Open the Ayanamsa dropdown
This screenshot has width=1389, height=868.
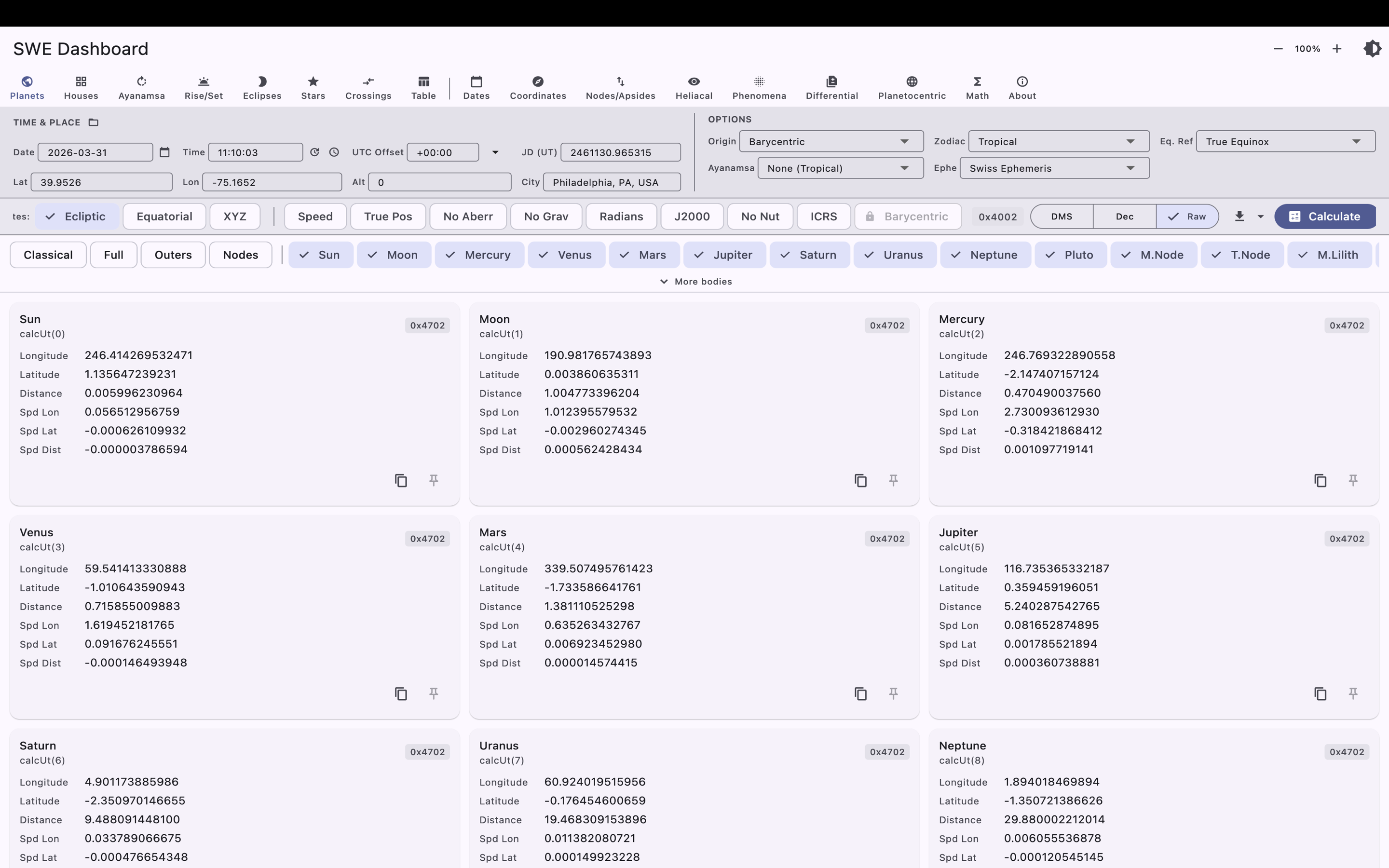(840, 168)
